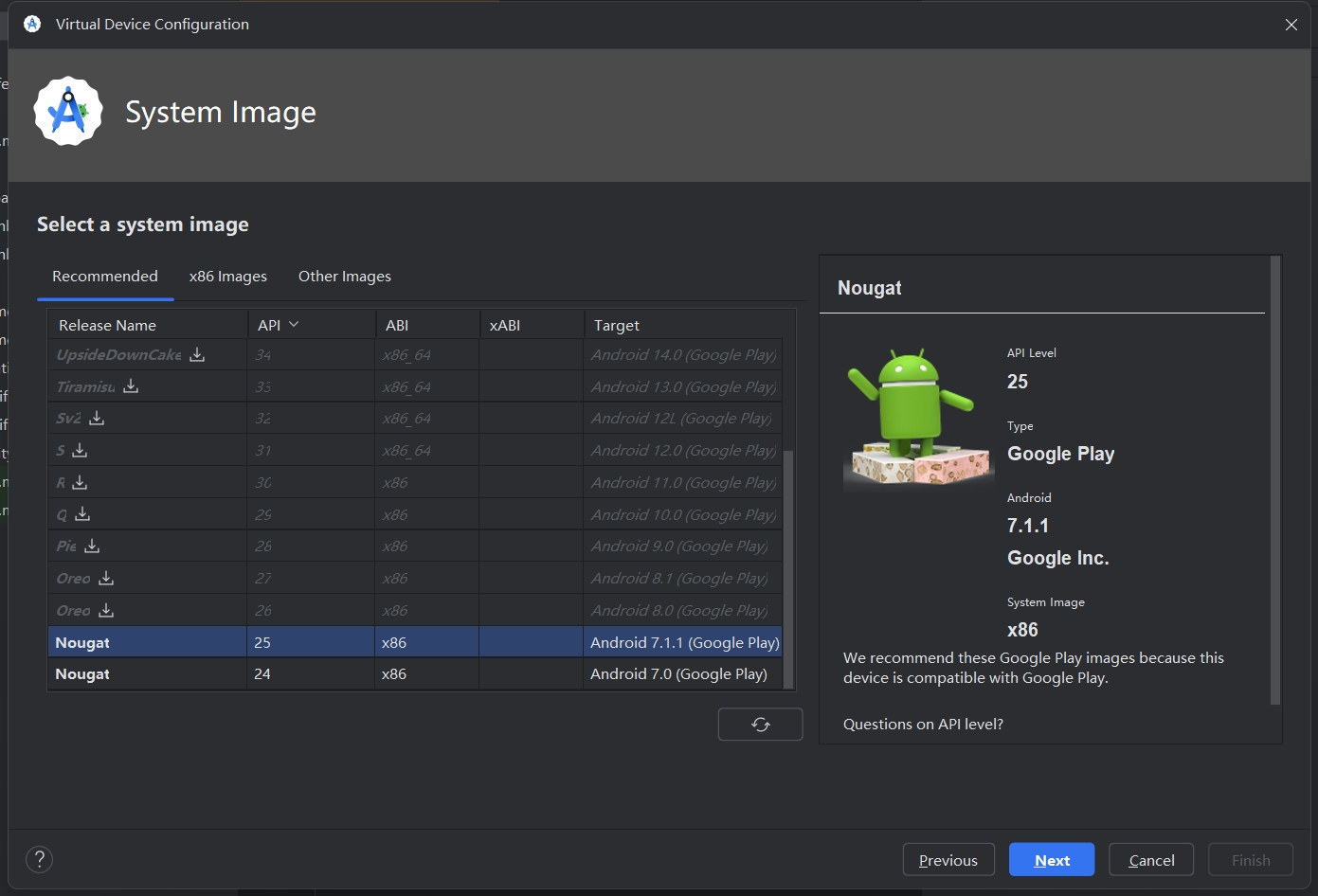Select the Android 13.0 (Google Play) target cell
1318x896 pixels.
click(x=683, y=386)
